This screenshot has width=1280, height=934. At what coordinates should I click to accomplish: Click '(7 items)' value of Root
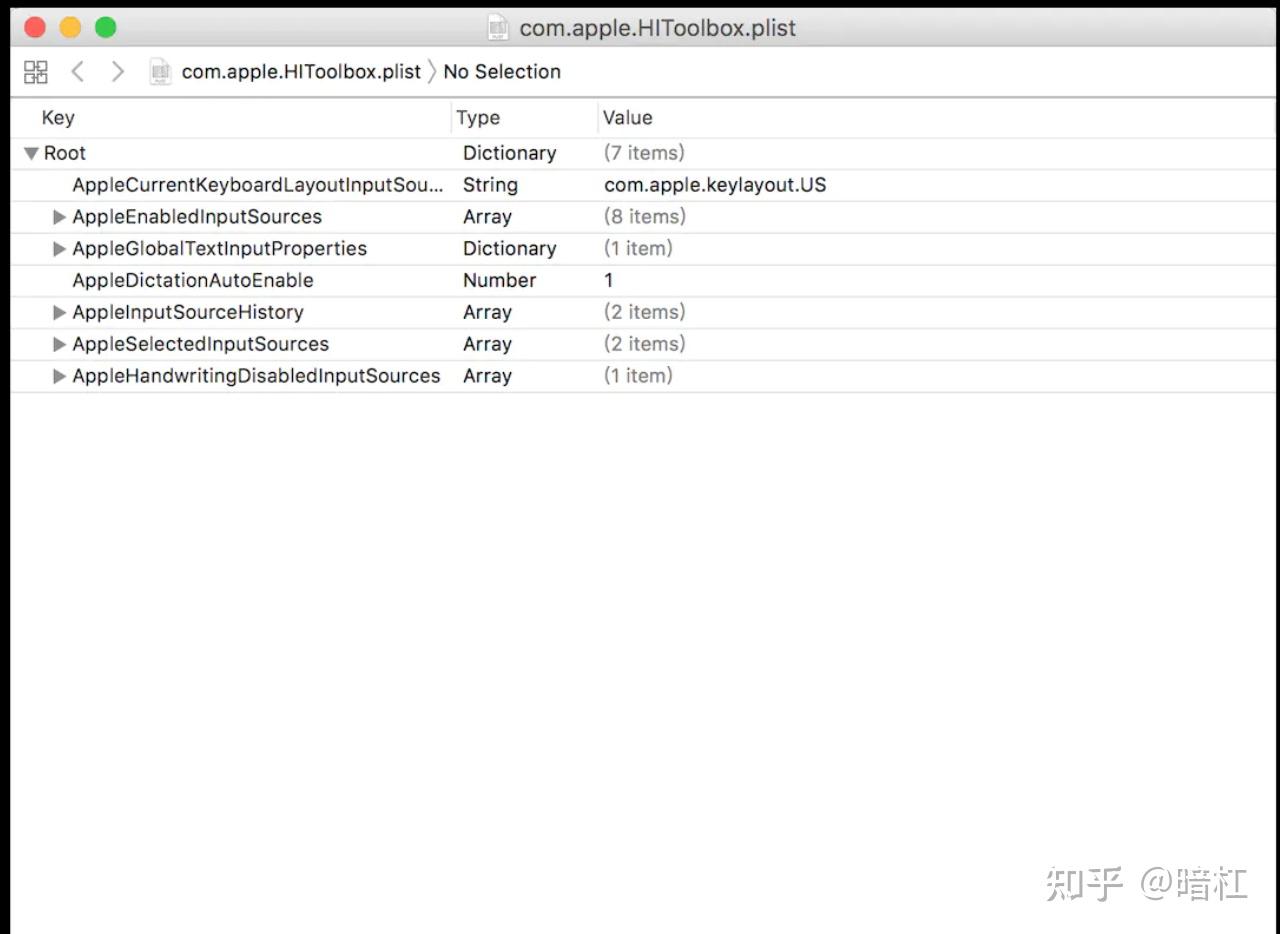(644, 153)
